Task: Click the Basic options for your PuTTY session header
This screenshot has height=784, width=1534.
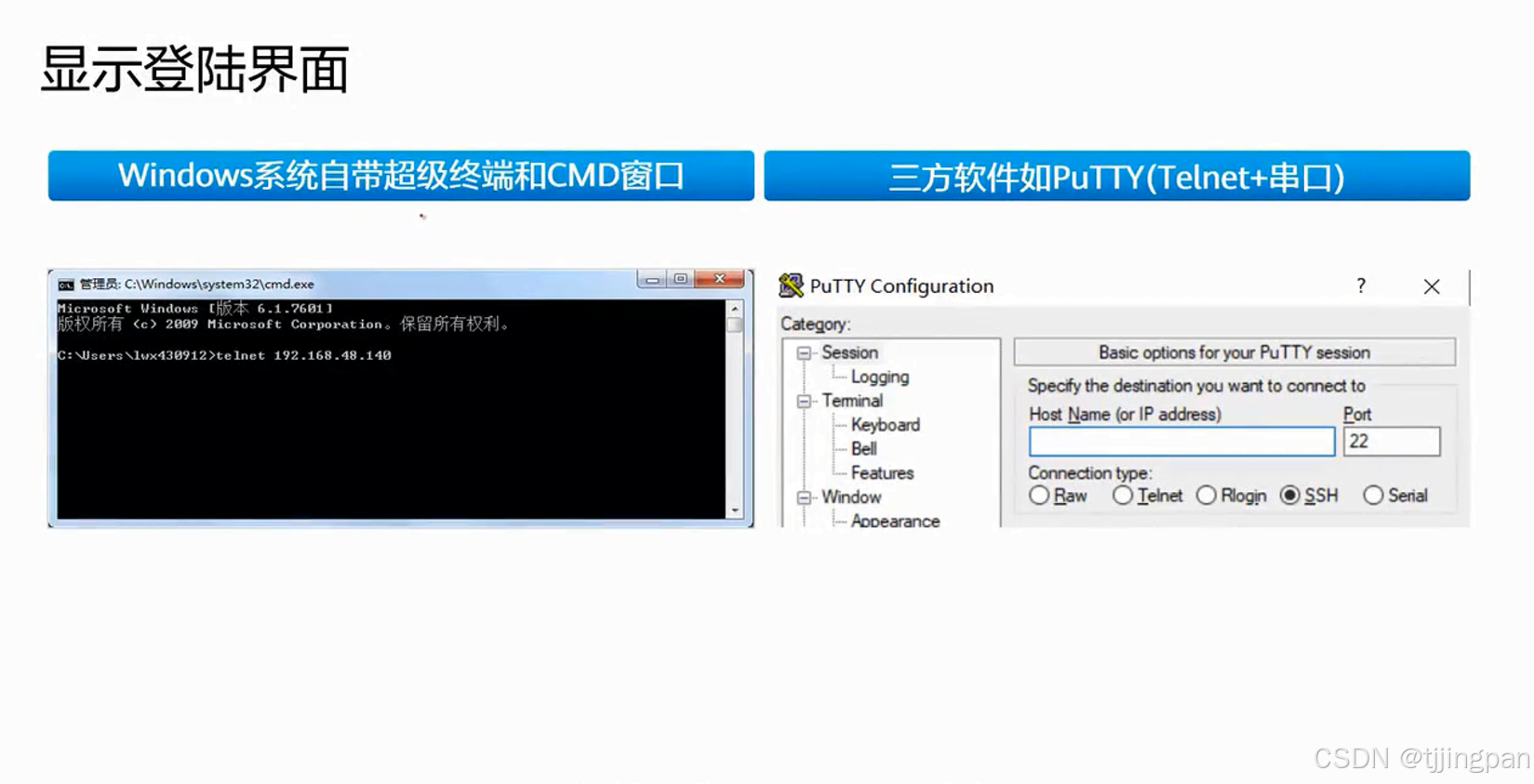Action: 1234,352
